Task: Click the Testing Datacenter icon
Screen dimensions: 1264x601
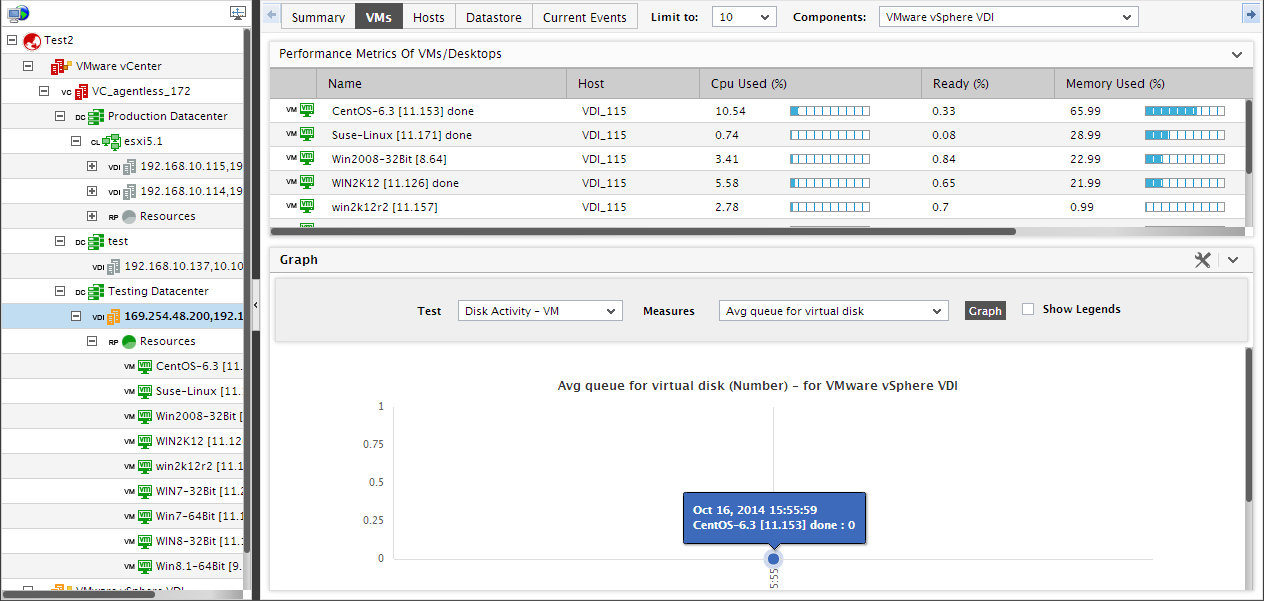Action: (x=96, y=291)
